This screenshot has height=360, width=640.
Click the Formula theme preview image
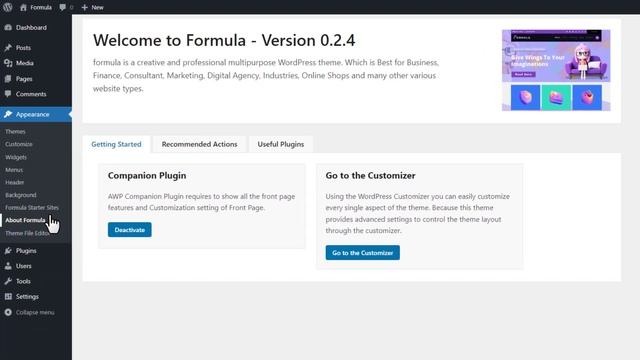click(x=556, y=70)
